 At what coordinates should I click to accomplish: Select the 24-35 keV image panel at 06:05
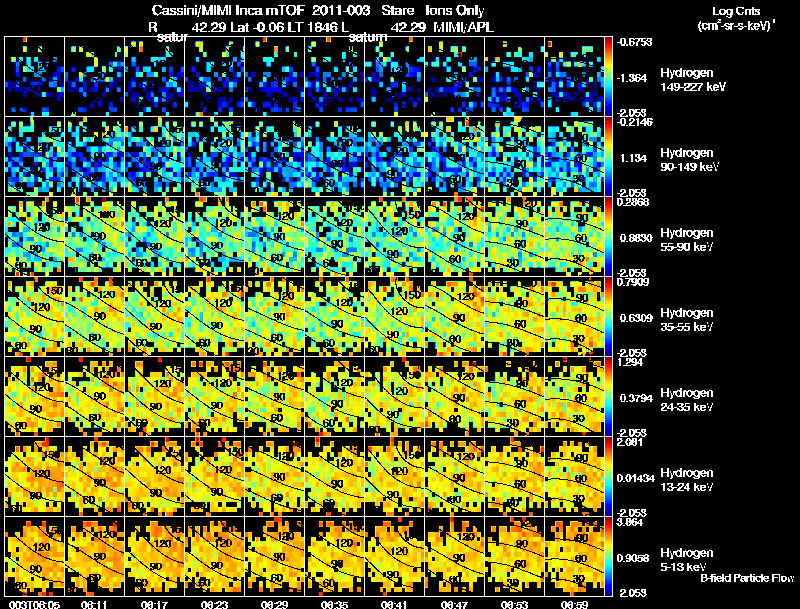pos(34,397)
